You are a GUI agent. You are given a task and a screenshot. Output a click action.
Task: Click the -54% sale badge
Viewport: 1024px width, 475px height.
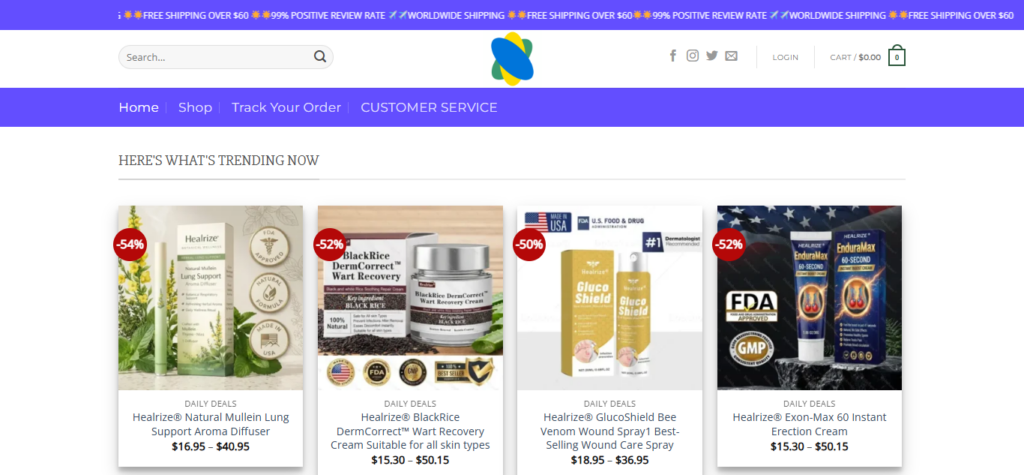pyautogui.click(x=130, y=244)
